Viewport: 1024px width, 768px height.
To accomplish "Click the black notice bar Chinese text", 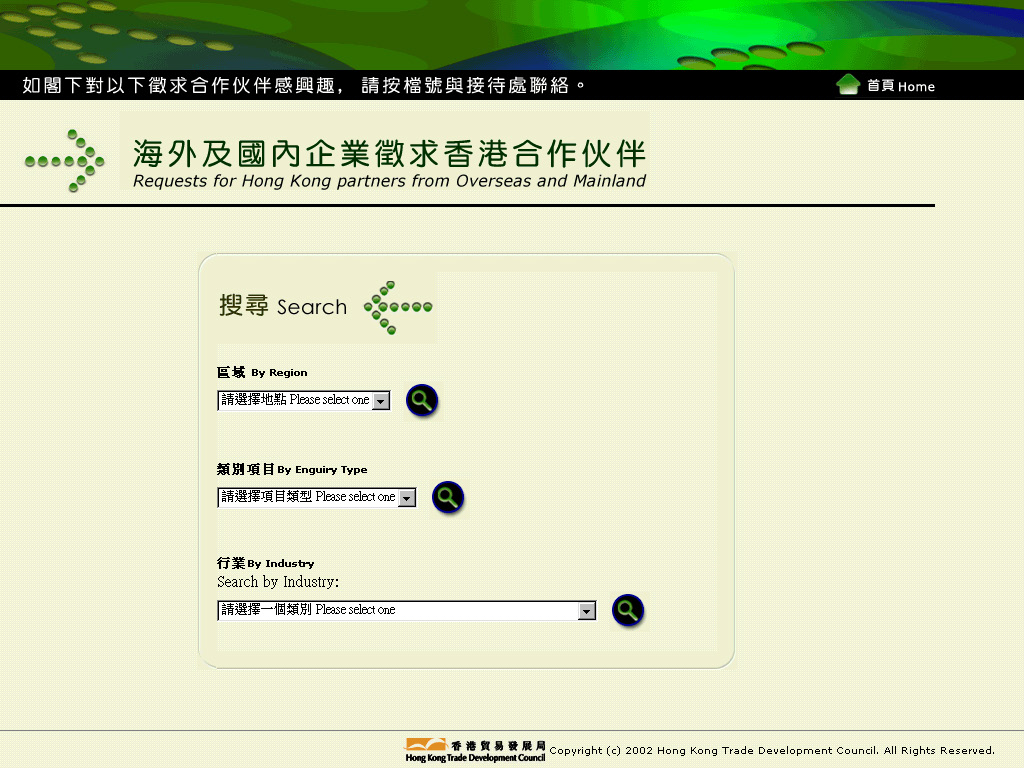I will point(305,85).
